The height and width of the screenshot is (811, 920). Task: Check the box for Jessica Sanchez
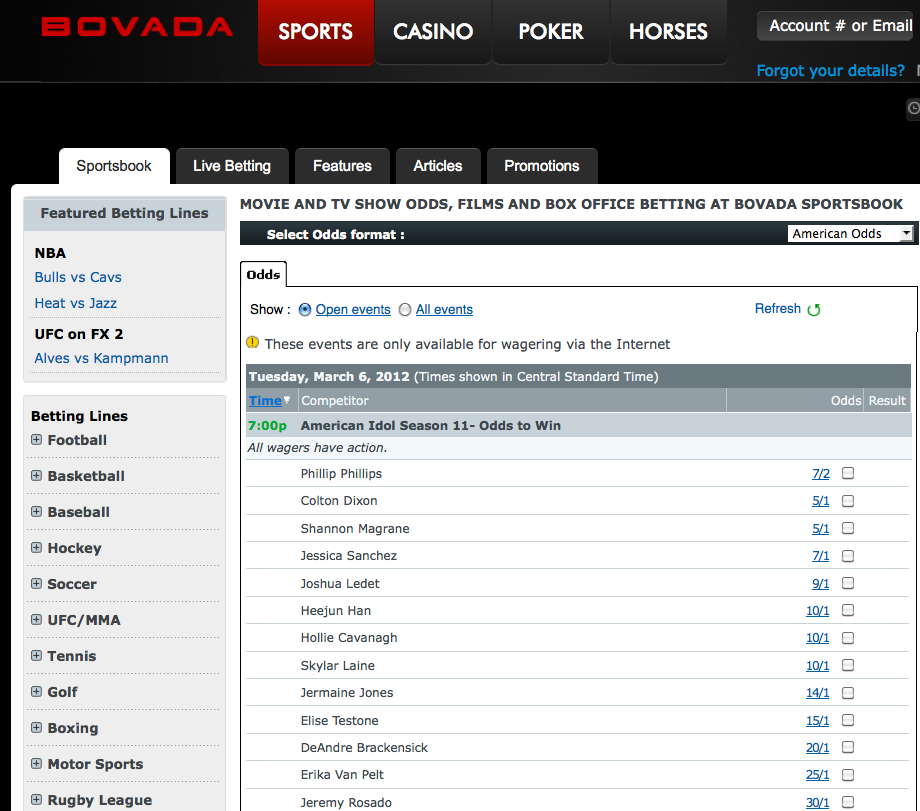pyautogui.click(x=848, y=556)
